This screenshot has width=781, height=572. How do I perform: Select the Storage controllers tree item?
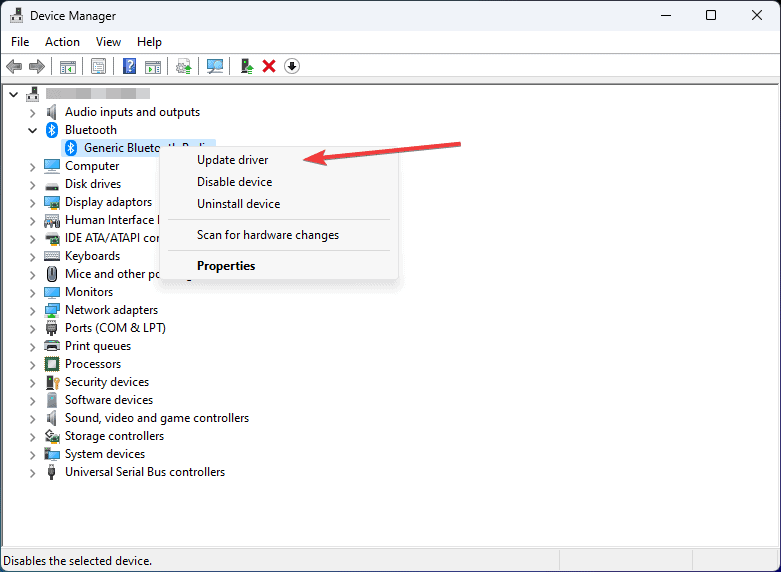pos(115,436)
